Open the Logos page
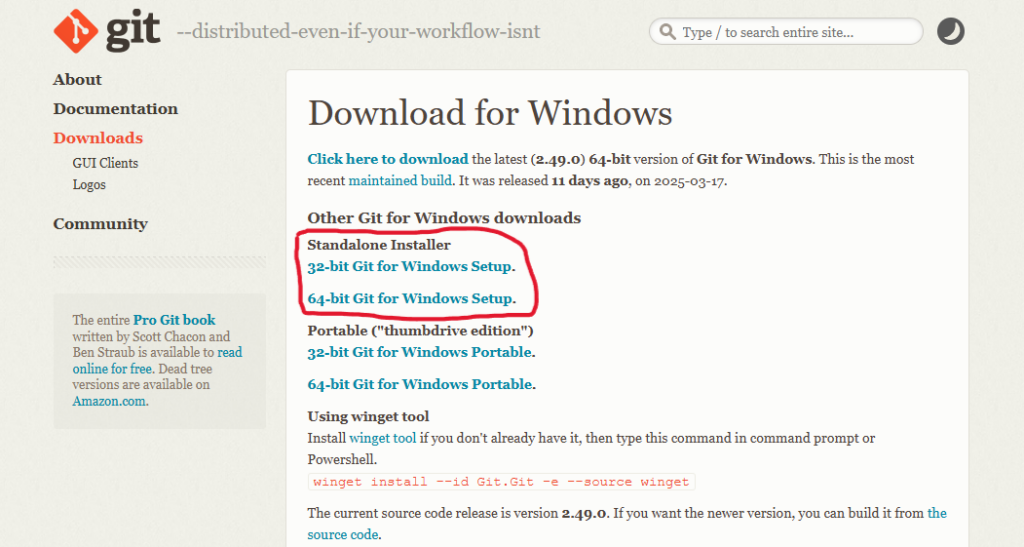 coord(89,185)
